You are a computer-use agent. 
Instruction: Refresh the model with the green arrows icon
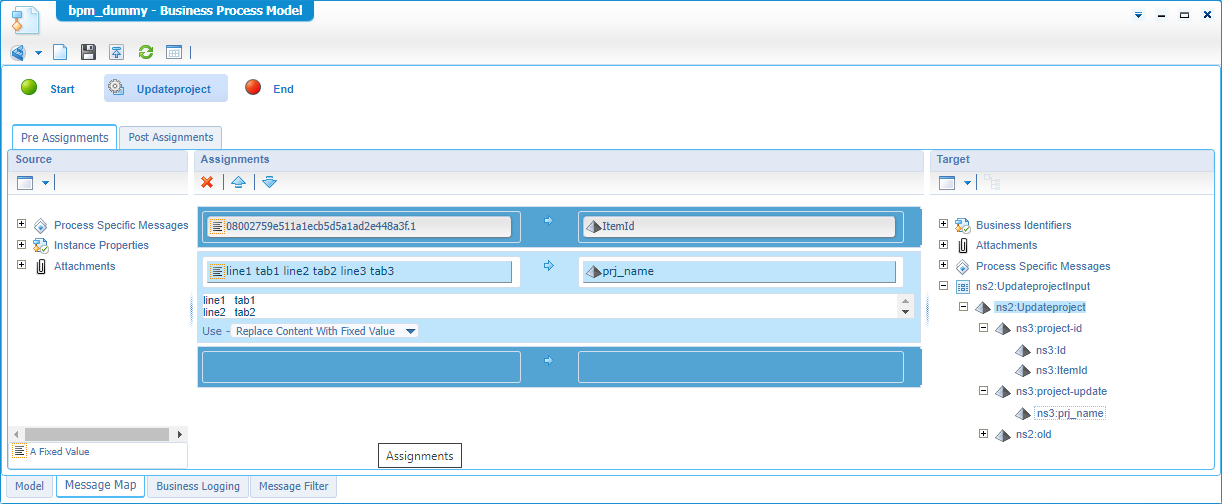point(145,52)
